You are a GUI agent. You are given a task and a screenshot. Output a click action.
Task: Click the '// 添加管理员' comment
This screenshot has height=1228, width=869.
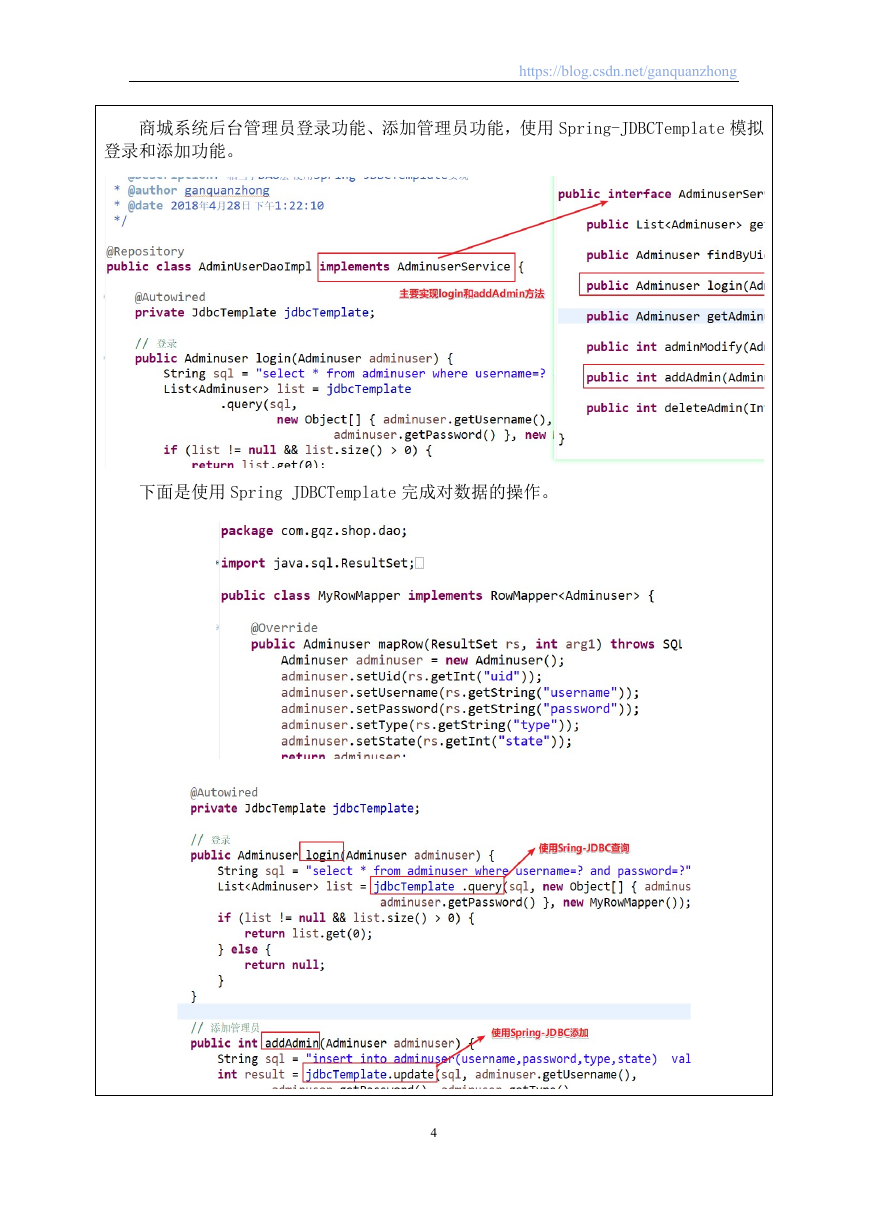[224, 1028]
